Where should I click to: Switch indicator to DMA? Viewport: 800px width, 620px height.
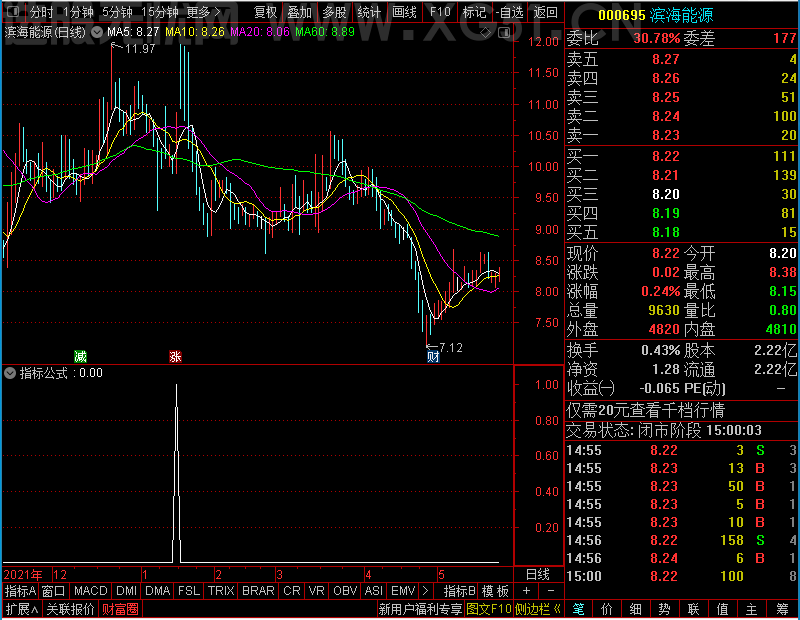tap(158, 591)
